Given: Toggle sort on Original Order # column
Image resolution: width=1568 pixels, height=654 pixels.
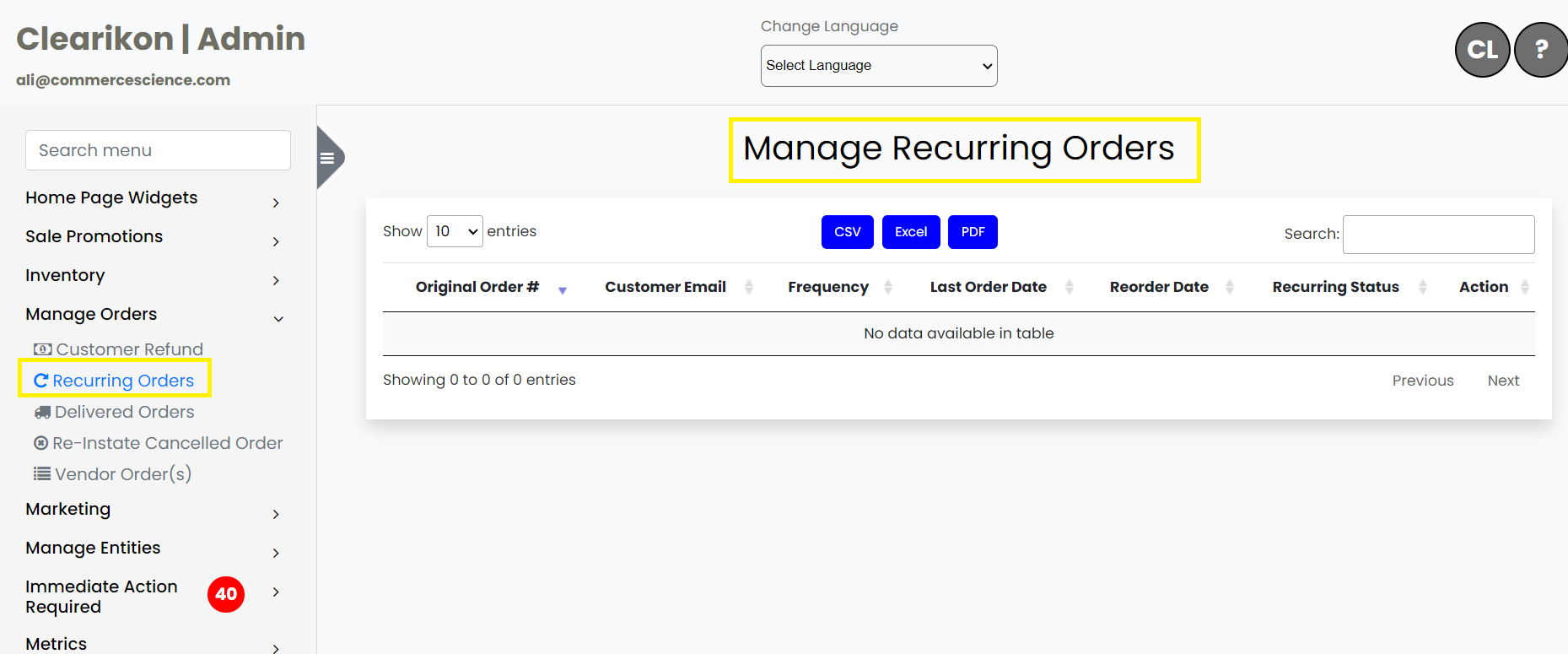Looking at the screenshot, I should pyautogui.click(x=563, y=289).
